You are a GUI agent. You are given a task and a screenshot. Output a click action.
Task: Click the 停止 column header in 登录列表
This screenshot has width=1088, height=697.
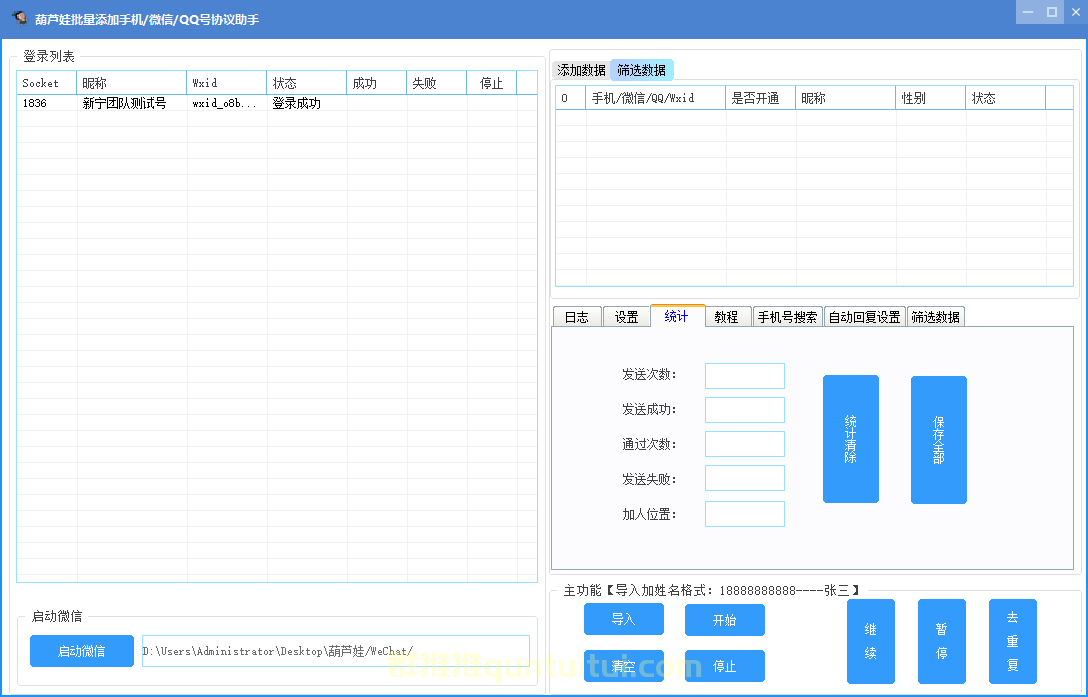491,83
